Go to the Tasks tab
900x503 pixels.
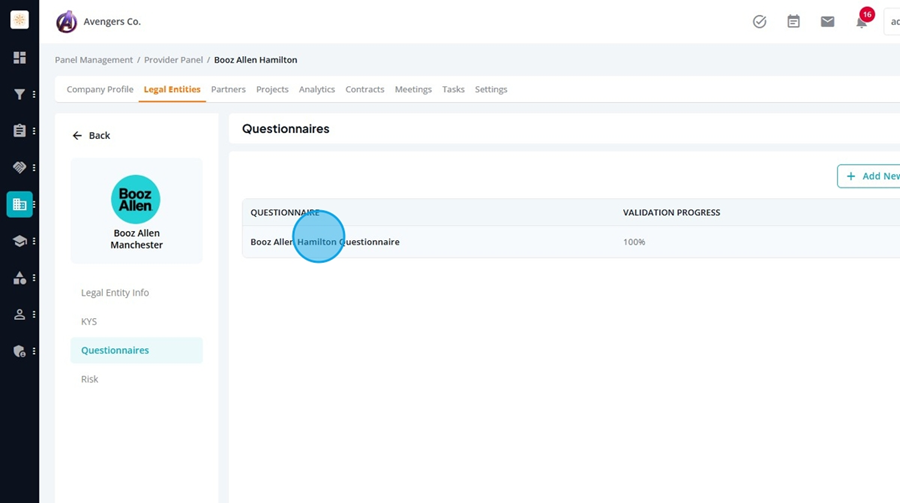453,90
